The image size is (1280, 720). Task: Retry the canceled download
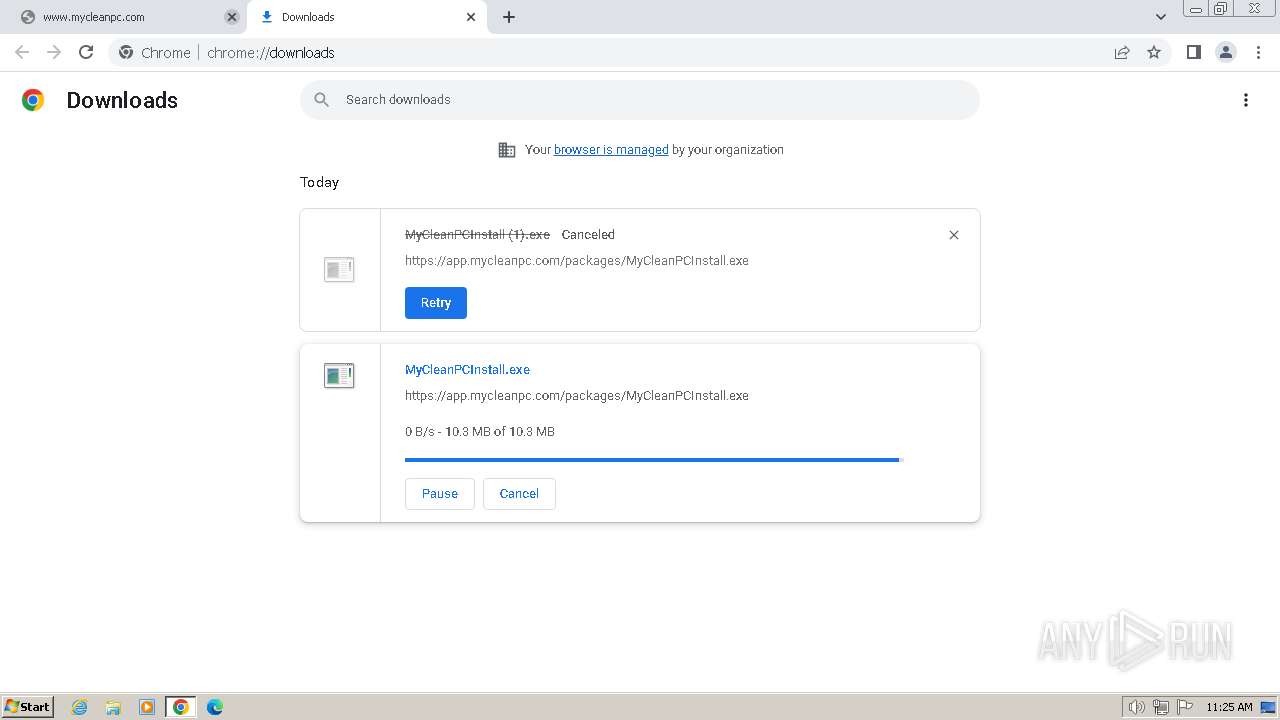(x=436, y=303)
